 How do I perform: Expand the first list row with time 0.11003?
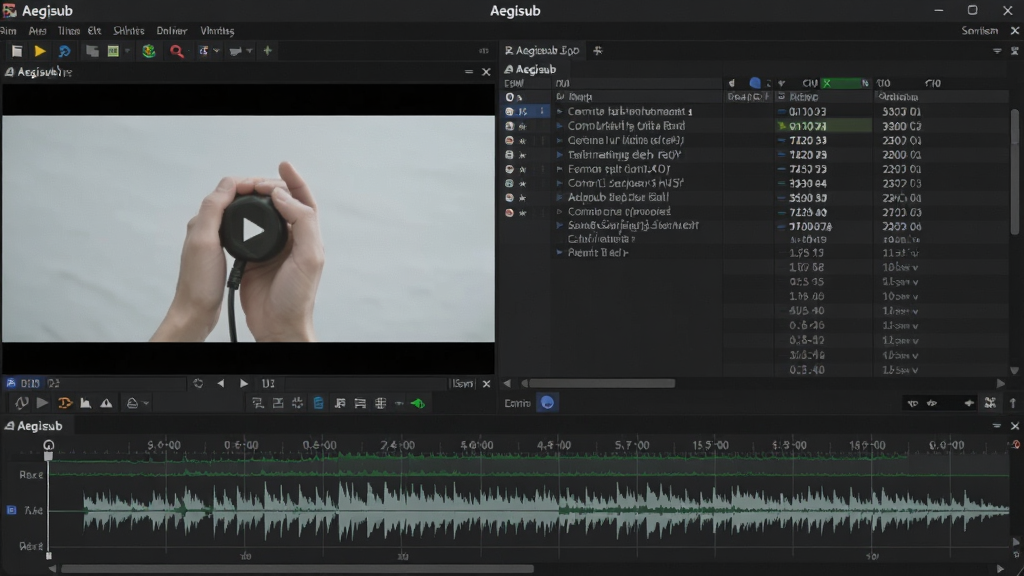pyautogui.click(x=559, y=112)
